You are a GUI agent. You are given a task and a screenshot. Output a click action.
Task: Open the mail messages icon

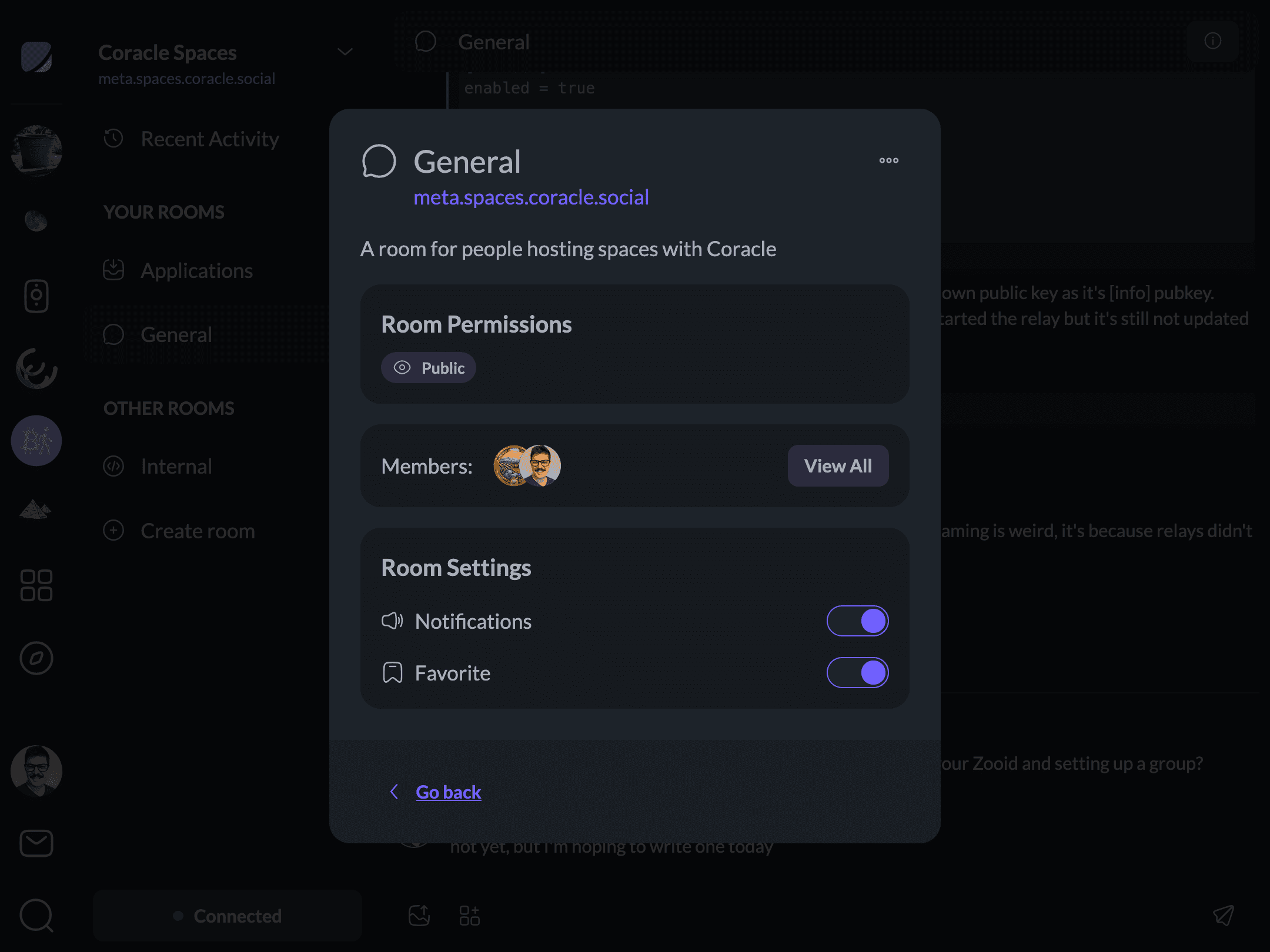[x=36, y=843]
